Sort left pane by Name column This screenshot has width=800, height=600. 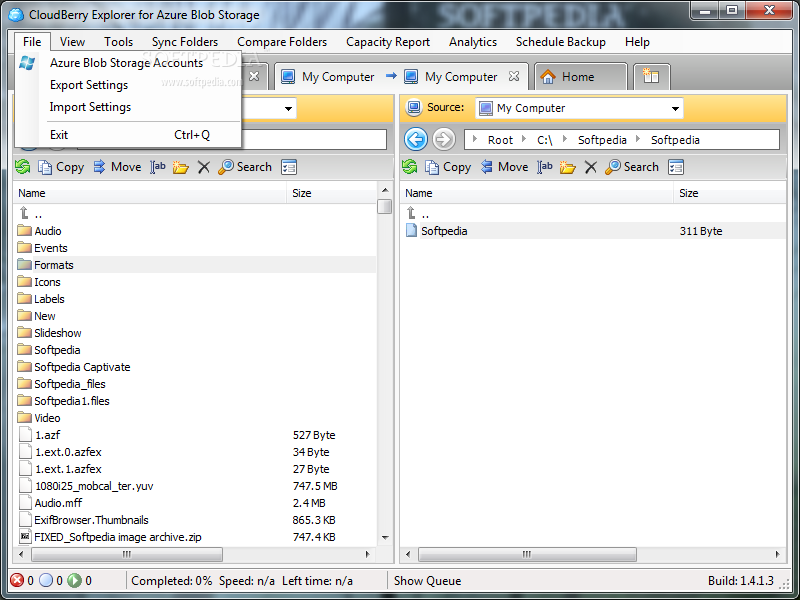pyautogui.click(x=150, y=193)
